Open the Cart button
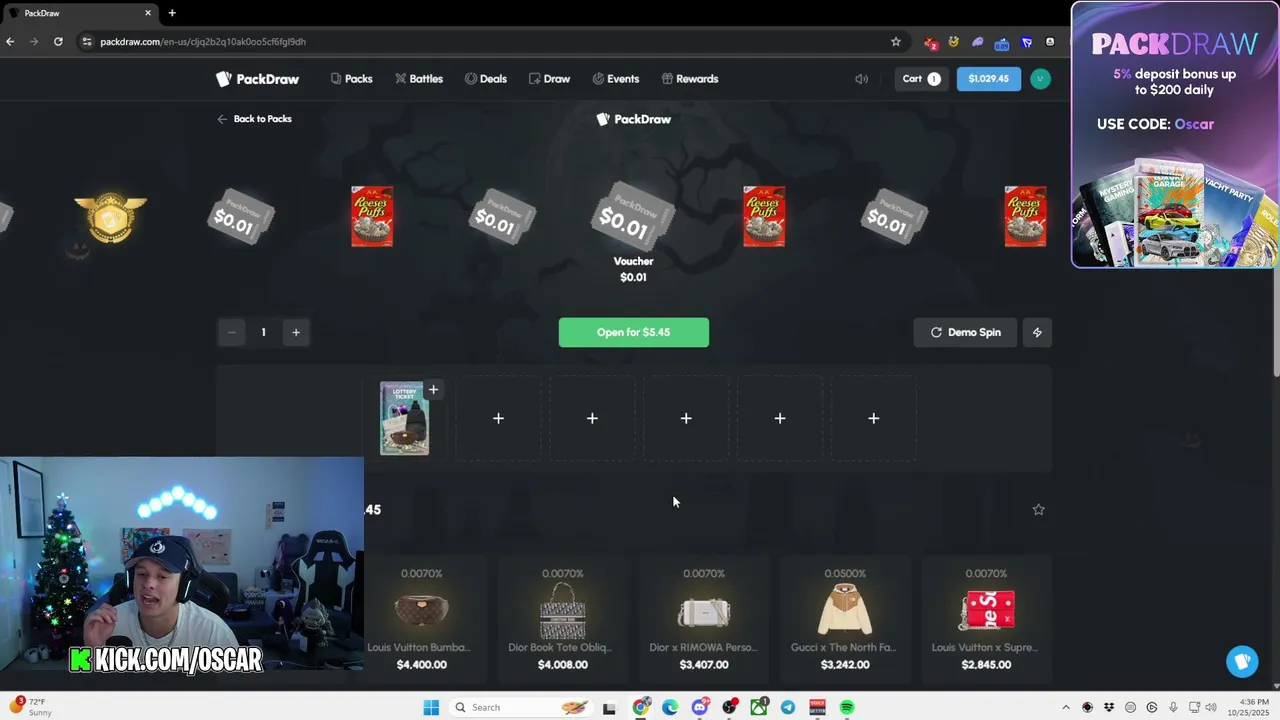 (x=921, y=79)
